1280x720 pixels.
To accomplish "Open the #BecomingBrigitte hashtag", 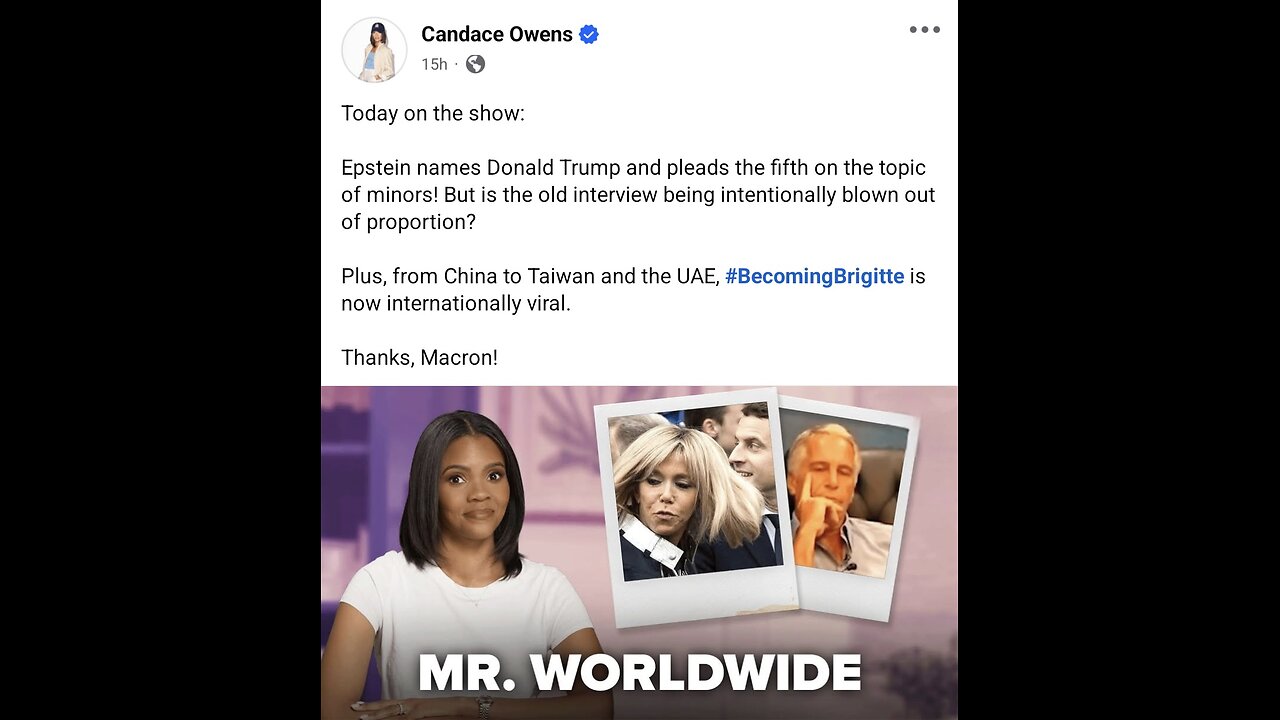I will coord(814,276).
